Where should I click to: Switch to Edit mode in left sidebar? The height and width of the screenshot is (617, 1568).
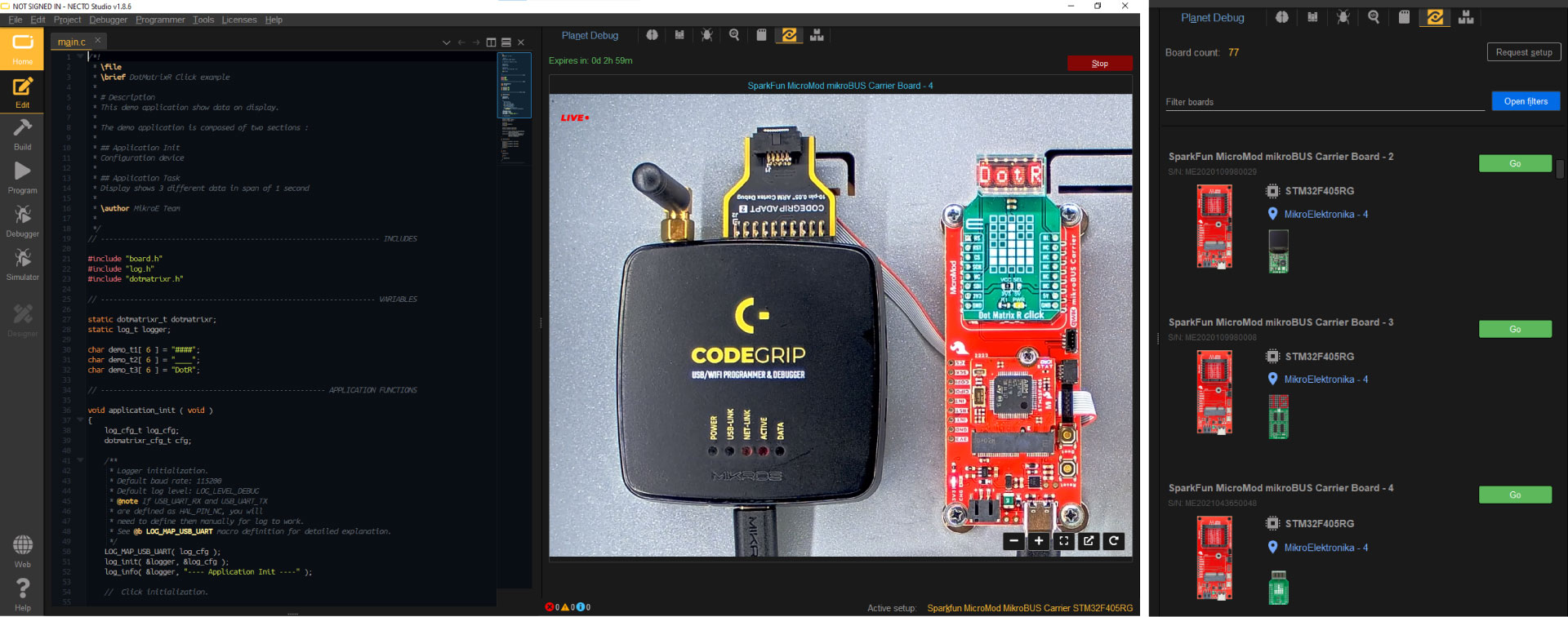point(22,92)
